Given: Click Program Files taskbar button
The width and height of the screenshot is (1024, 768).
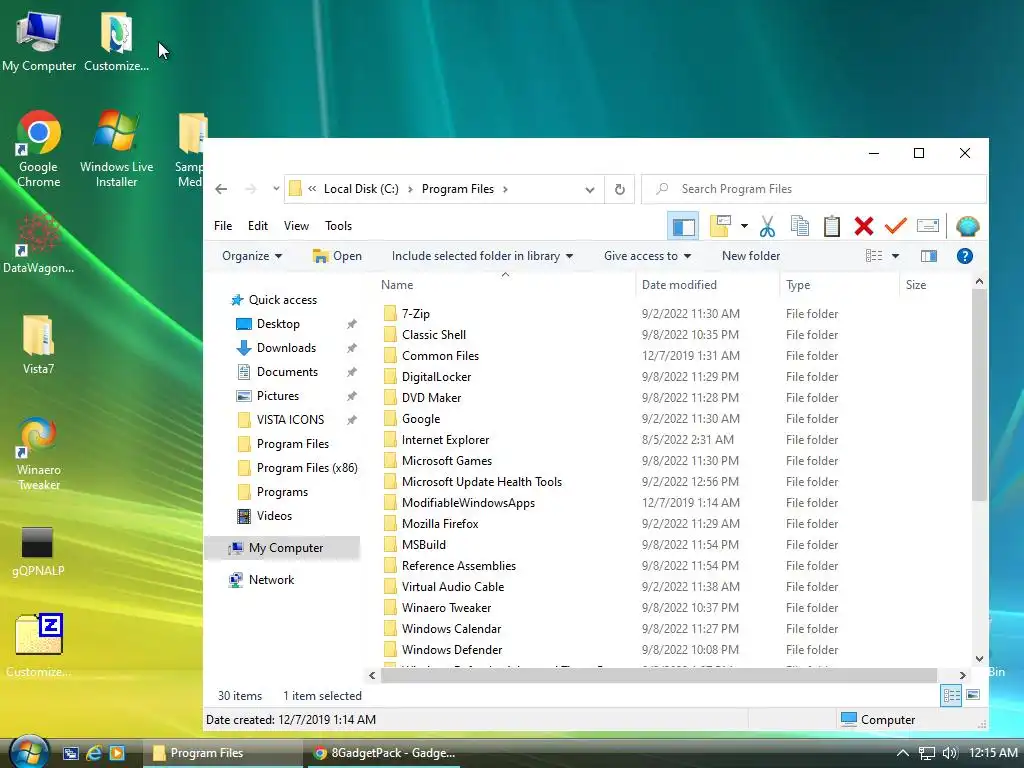Looking at the screenshot, I should 223,753.
